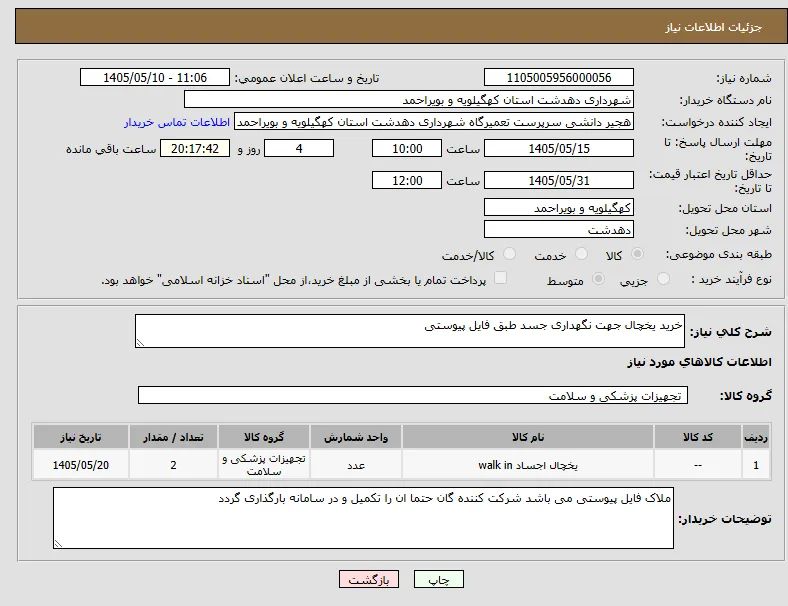
Task: Click the ایجاد کننده درخواست field
Action: tap(434, 122)
